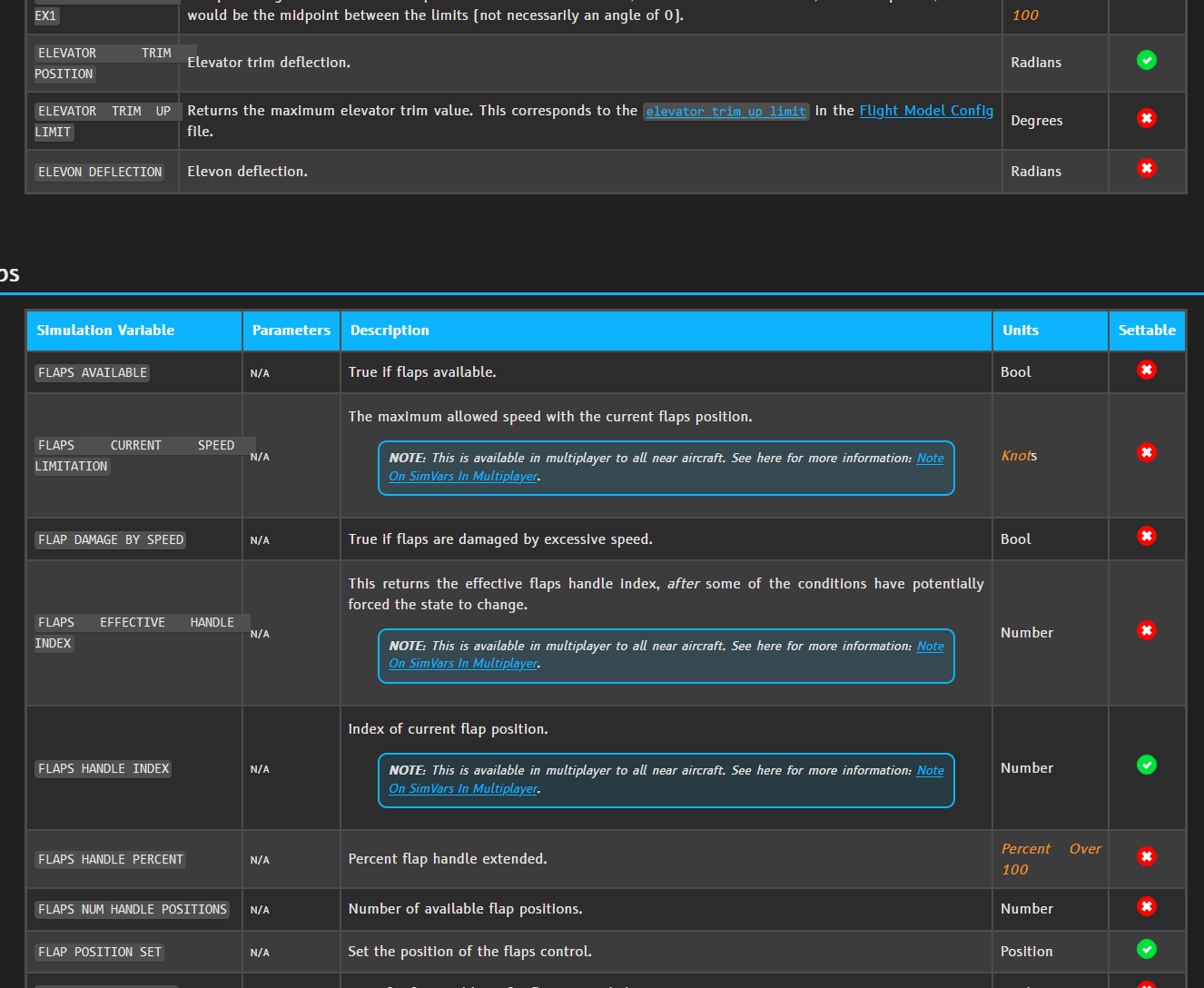This screenshot has width=1204, height=988.
Task: Open multiplayer note link in FLAPS HANDLE INDEX row
Action: (666, 779)
